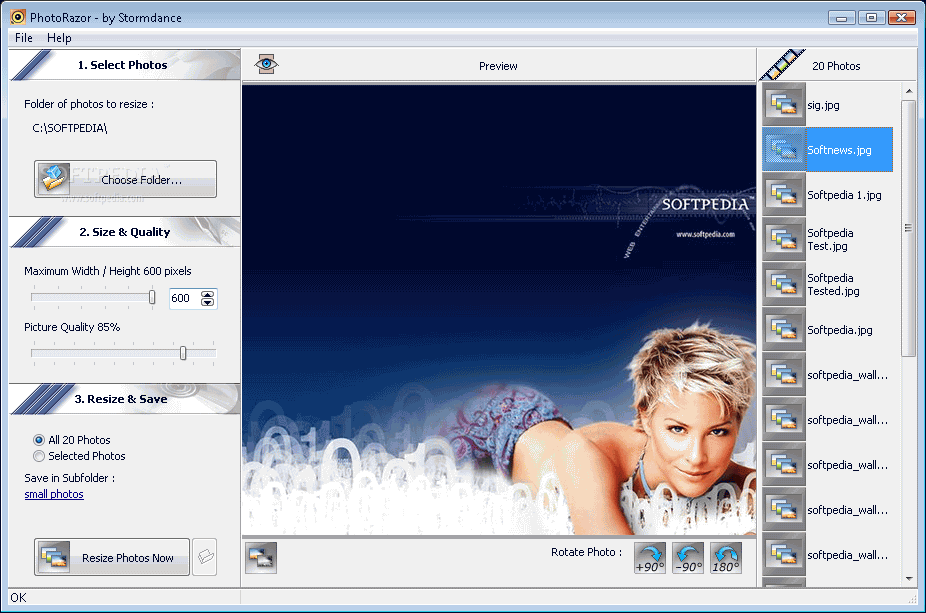The width and height of the screenshot is (926, 613).
Task: Open the output folder icon beside Resize Photos Now
Action: [x=205, y=556]
